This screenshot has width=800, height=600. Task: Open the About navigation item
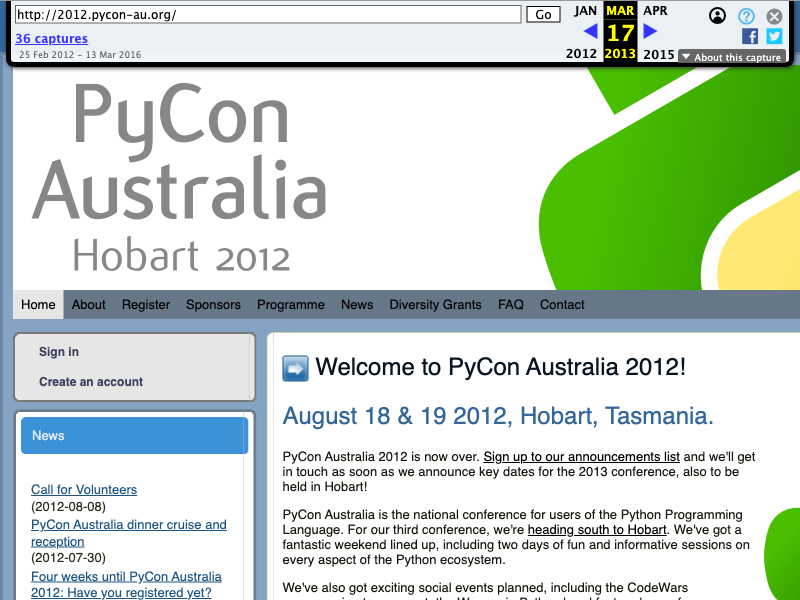[x=89, y=305]
